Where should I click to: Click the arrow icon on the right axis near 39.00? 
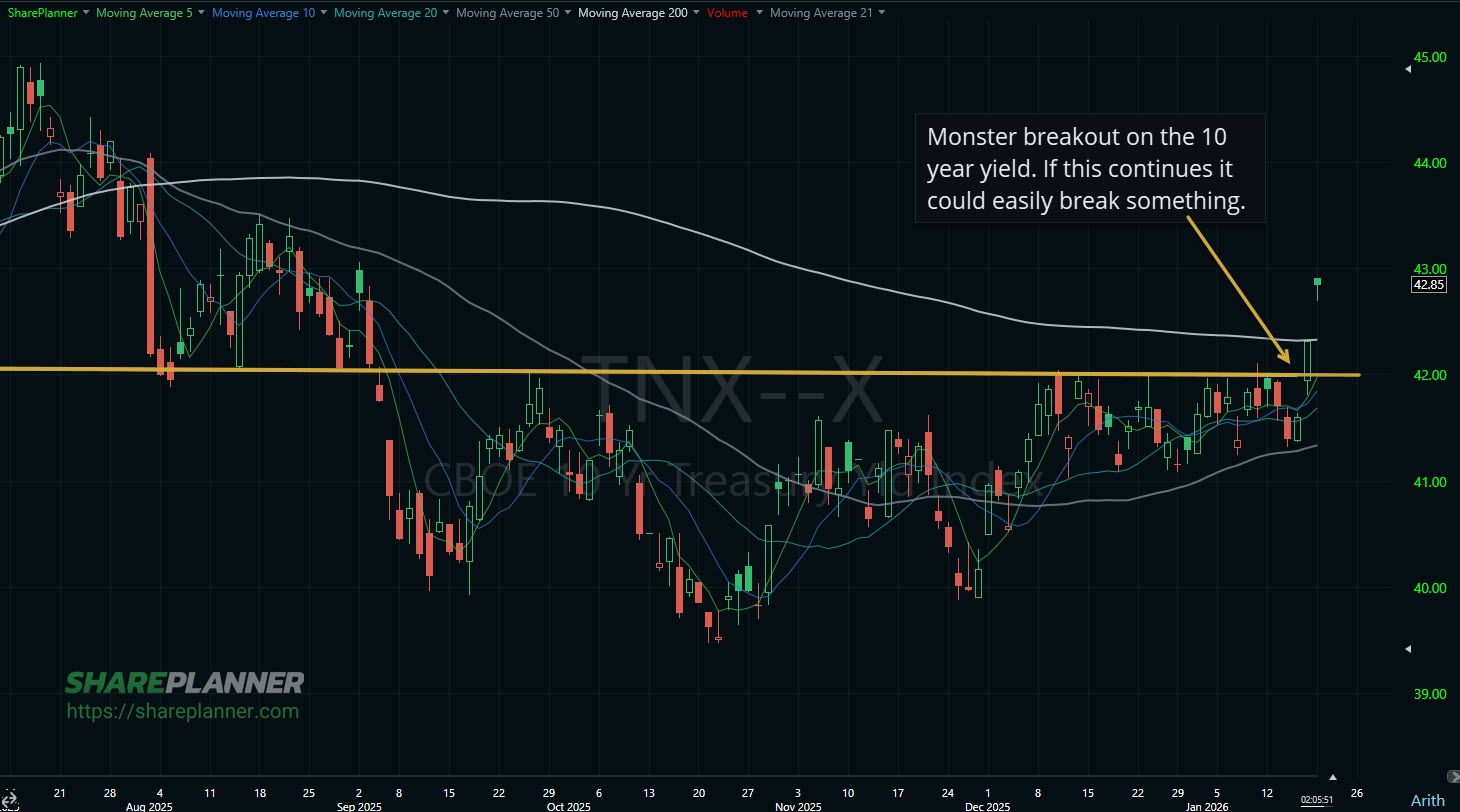pyautogui.click(x=1408, y=648)
